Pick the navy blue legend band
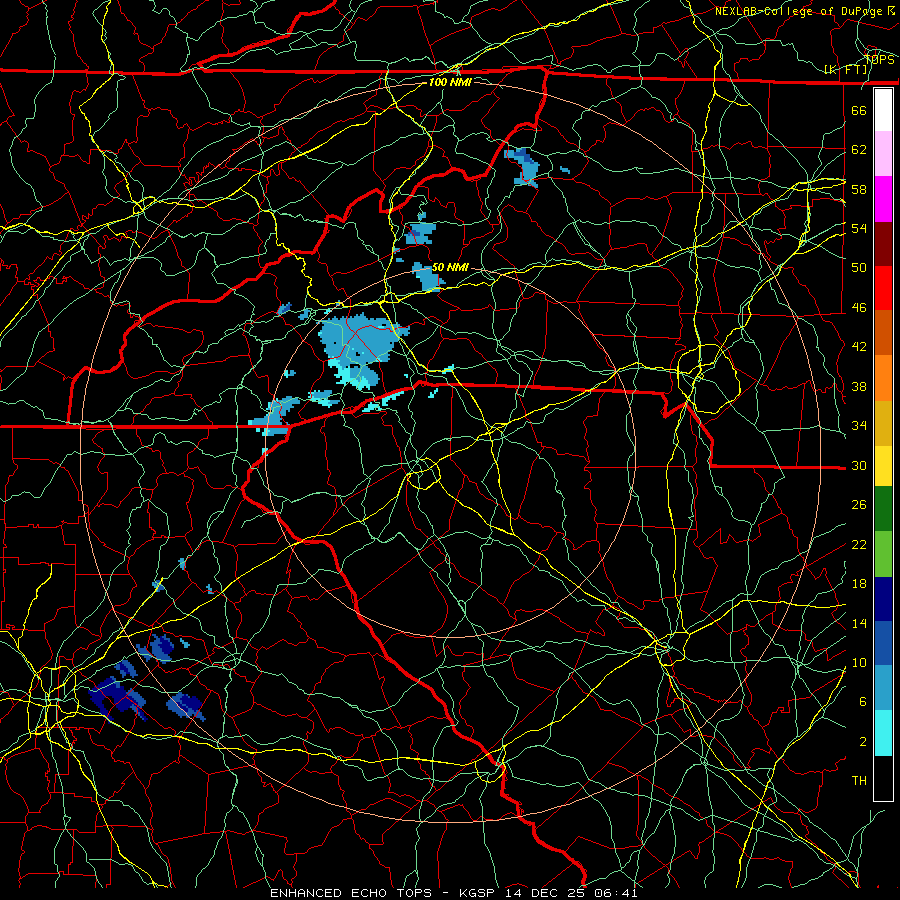Viewport: 900px width, 900px height. coord(883,599)
